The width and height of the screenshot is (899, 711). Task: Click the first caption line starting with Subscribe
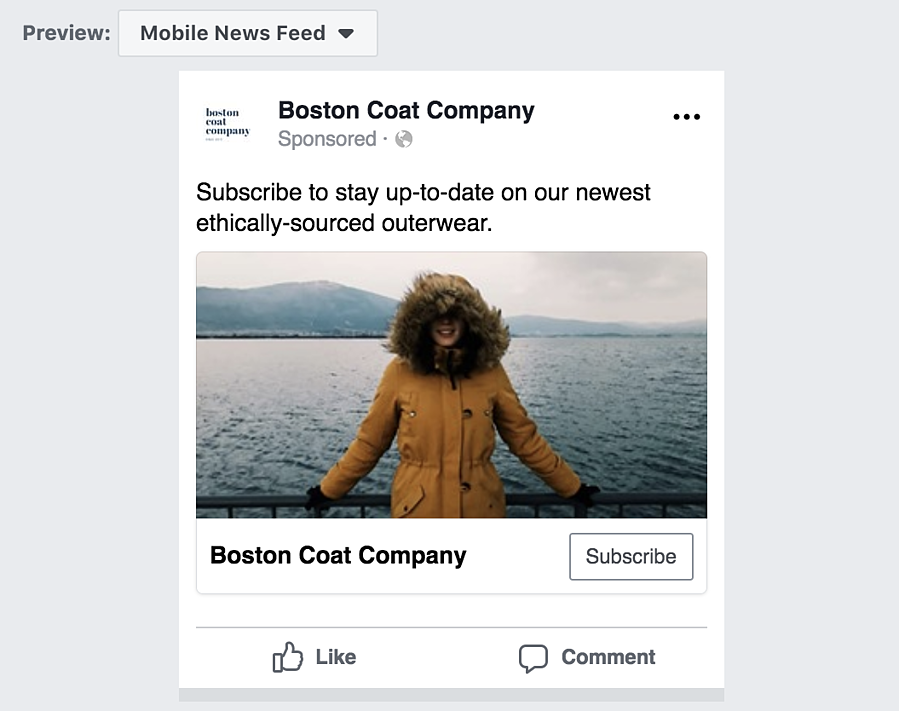(423, 192)
